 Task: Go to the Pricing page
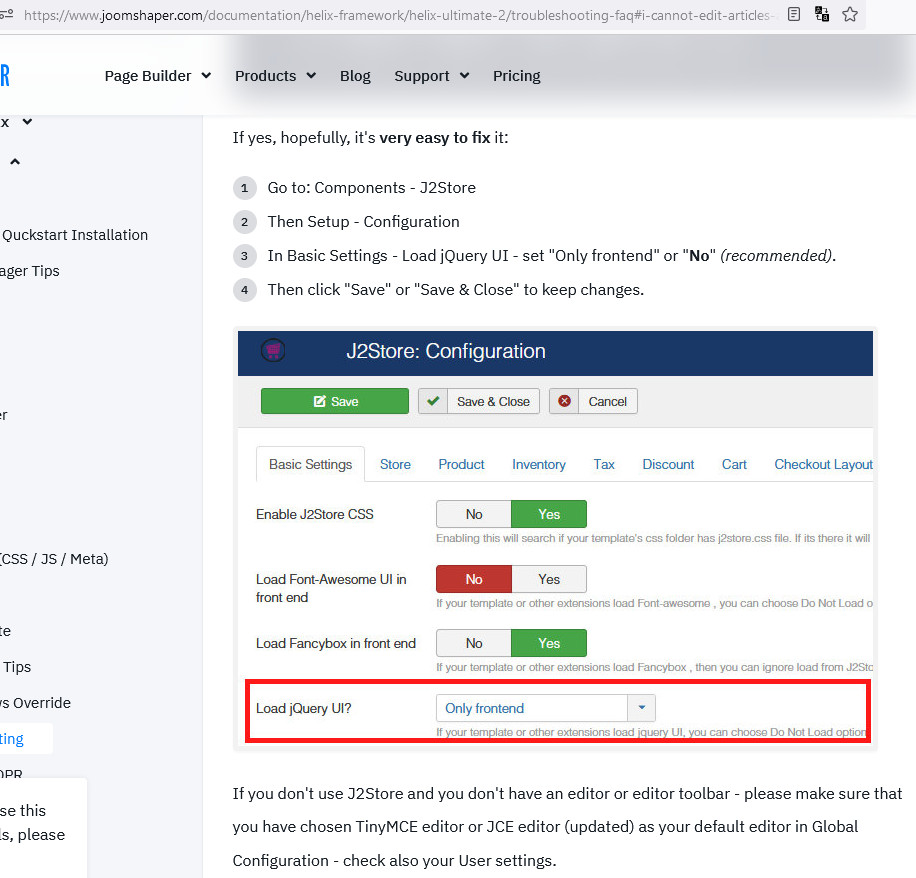tap(516, 76)
